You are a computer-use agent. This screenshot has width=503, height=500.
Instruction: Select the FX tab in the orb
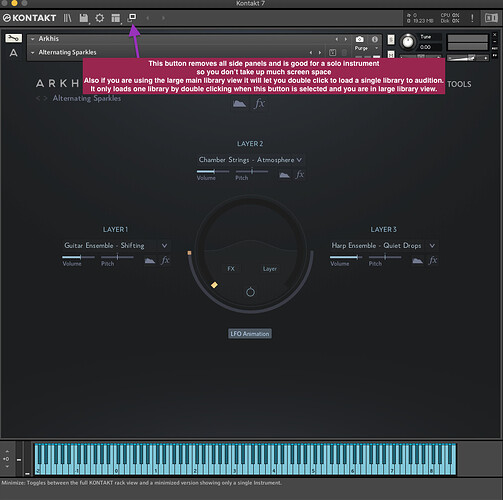tap(231, 269)
